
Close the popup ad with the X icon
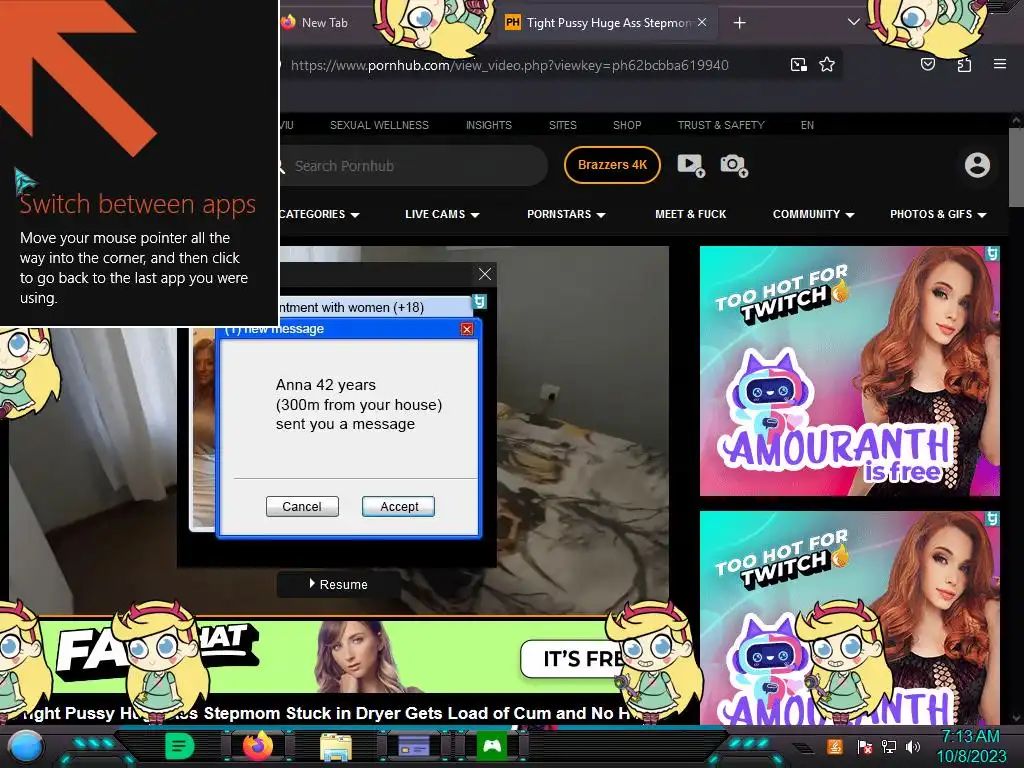(x=485, y=274)
